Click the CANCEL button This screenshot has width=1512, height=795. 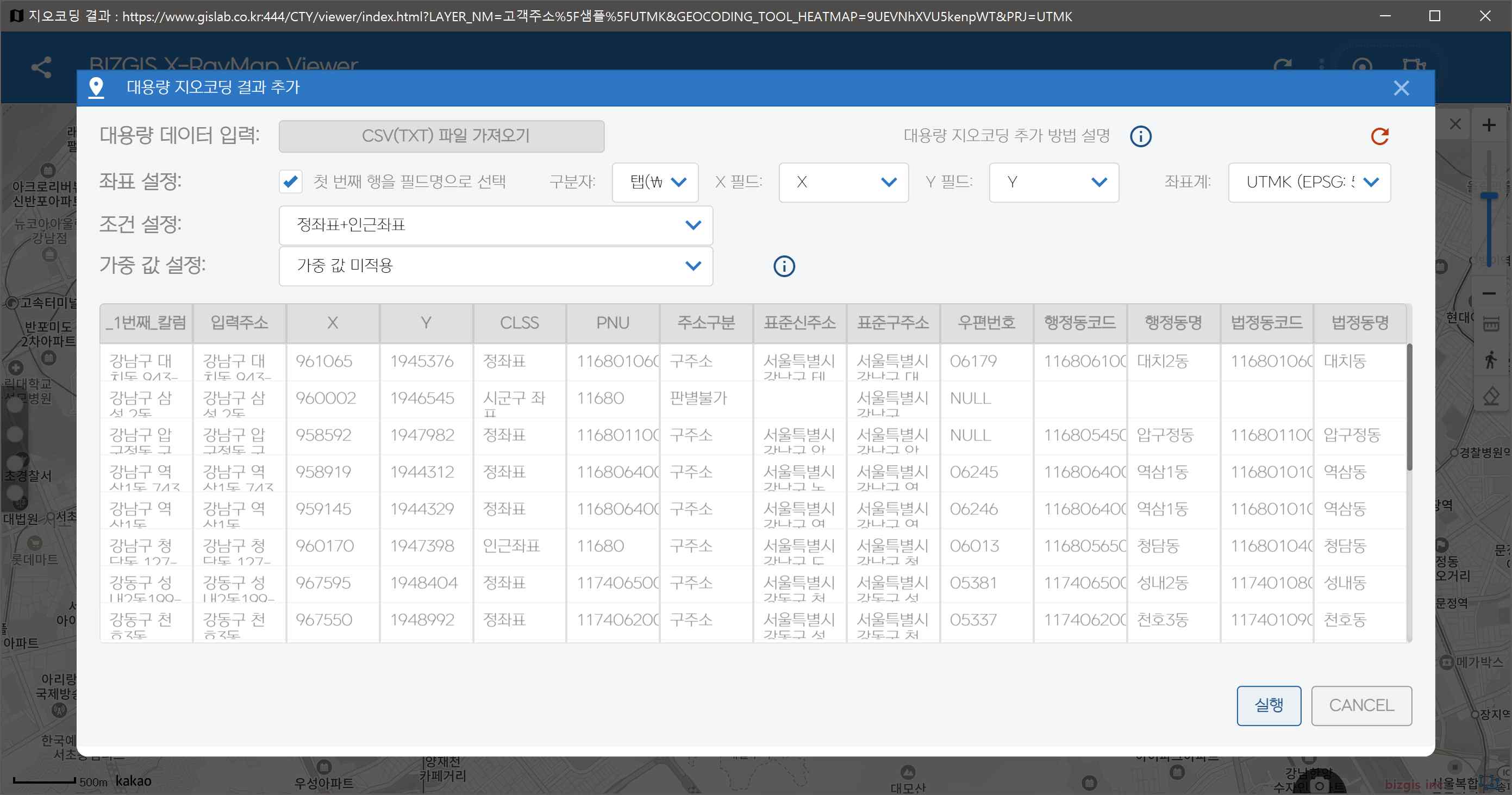click(1361, 705)
